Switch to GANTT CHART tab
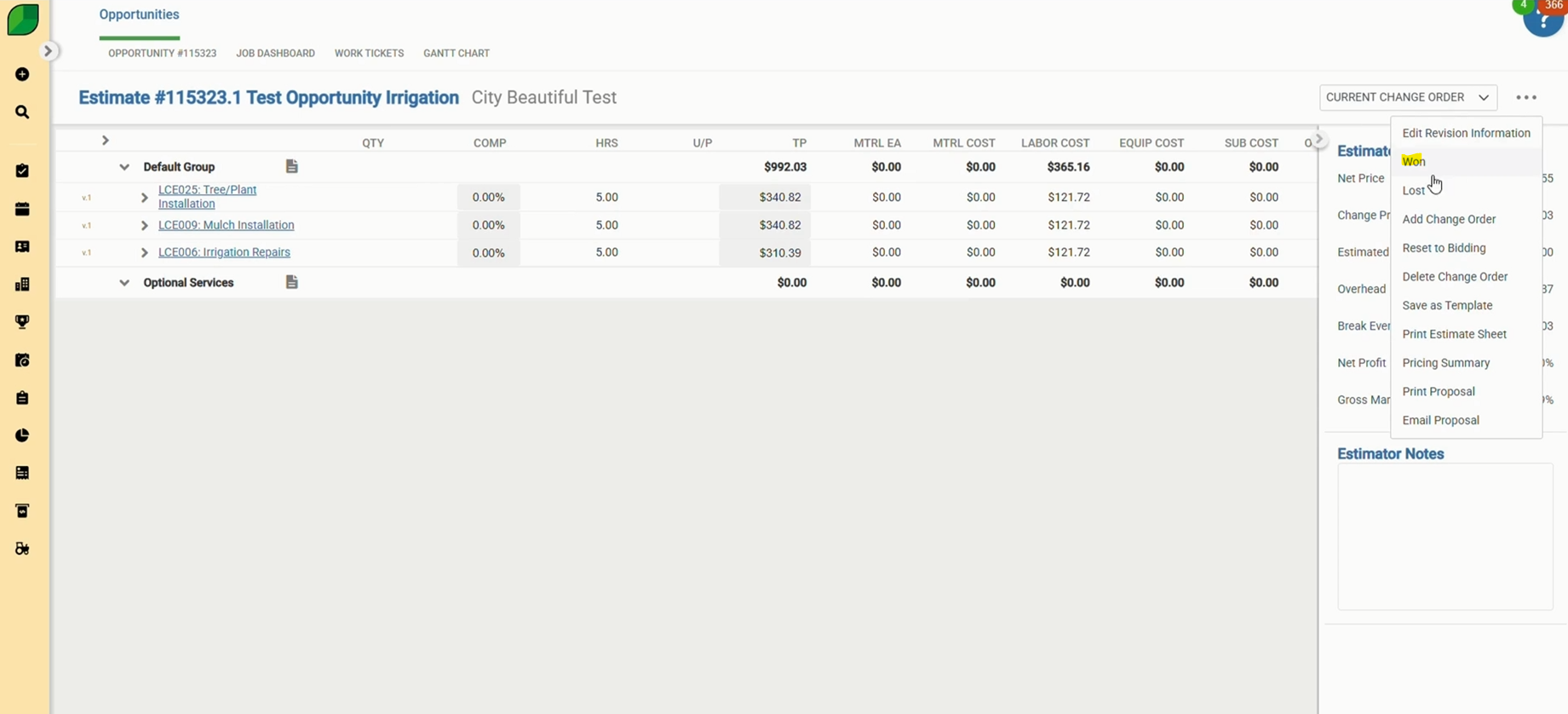 (457, 53)
